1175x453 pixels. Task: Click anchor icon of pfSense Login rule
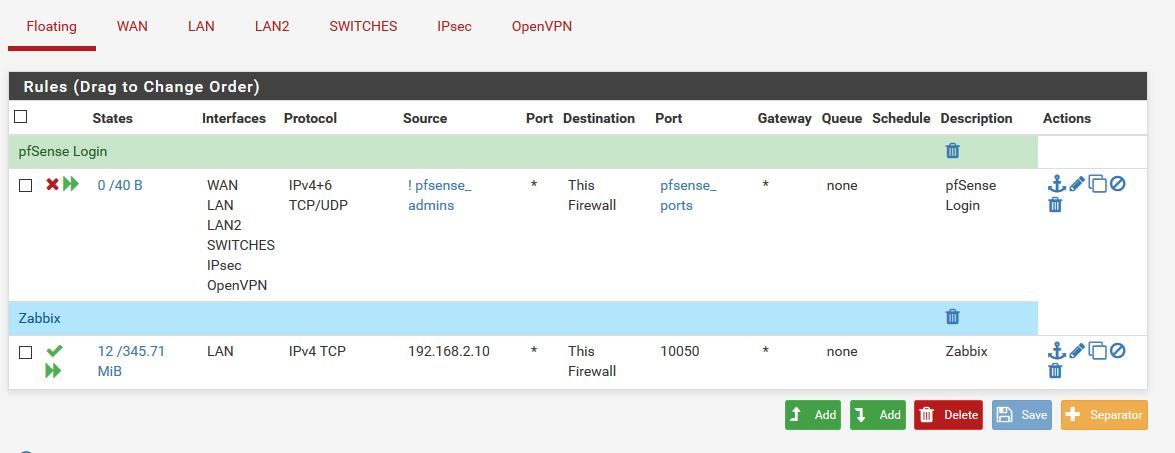tap(1057, 184)
